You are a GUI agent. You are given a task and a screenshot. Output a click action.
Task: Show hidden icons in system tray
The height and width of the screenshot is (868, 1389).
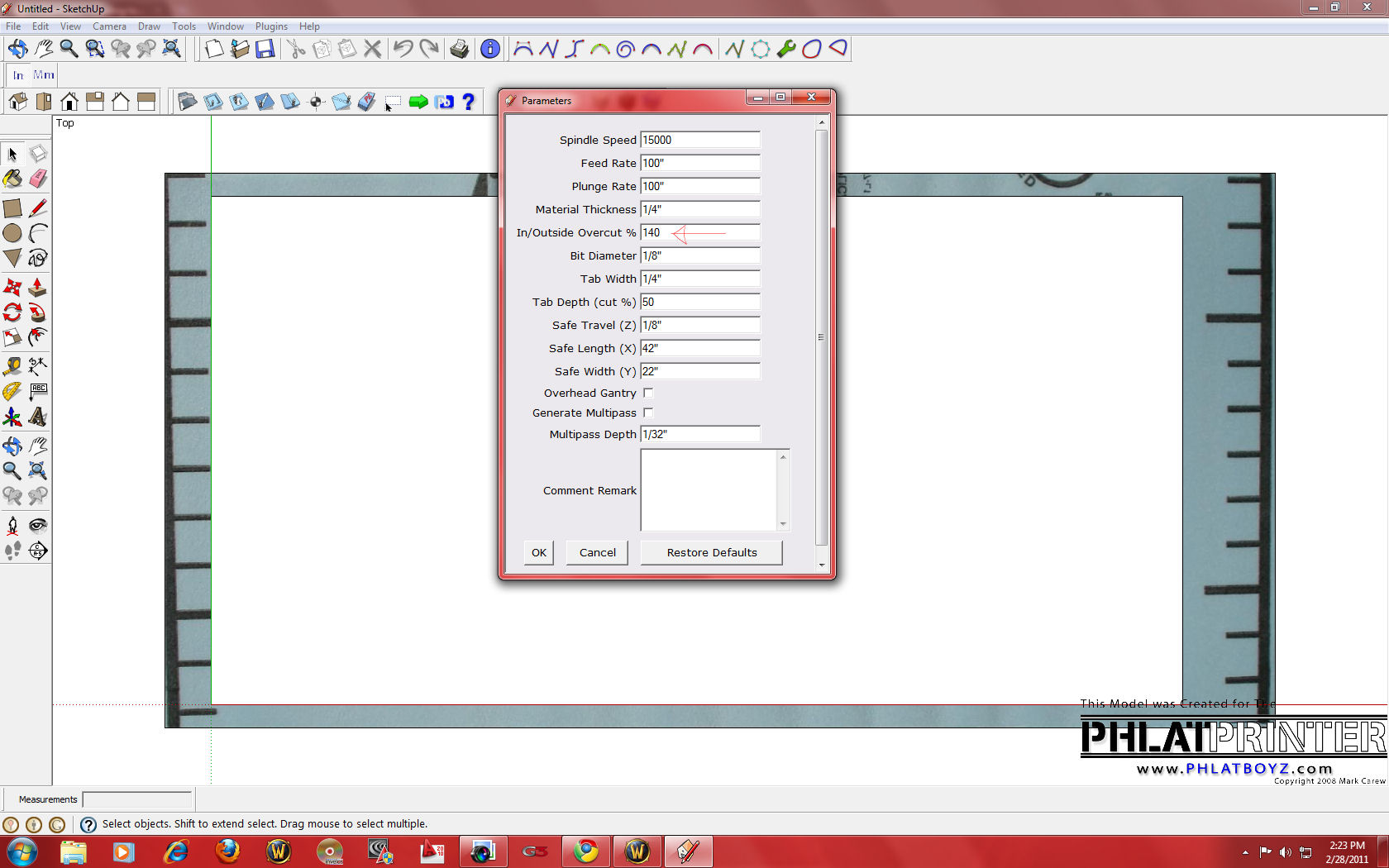point(1245,851)
